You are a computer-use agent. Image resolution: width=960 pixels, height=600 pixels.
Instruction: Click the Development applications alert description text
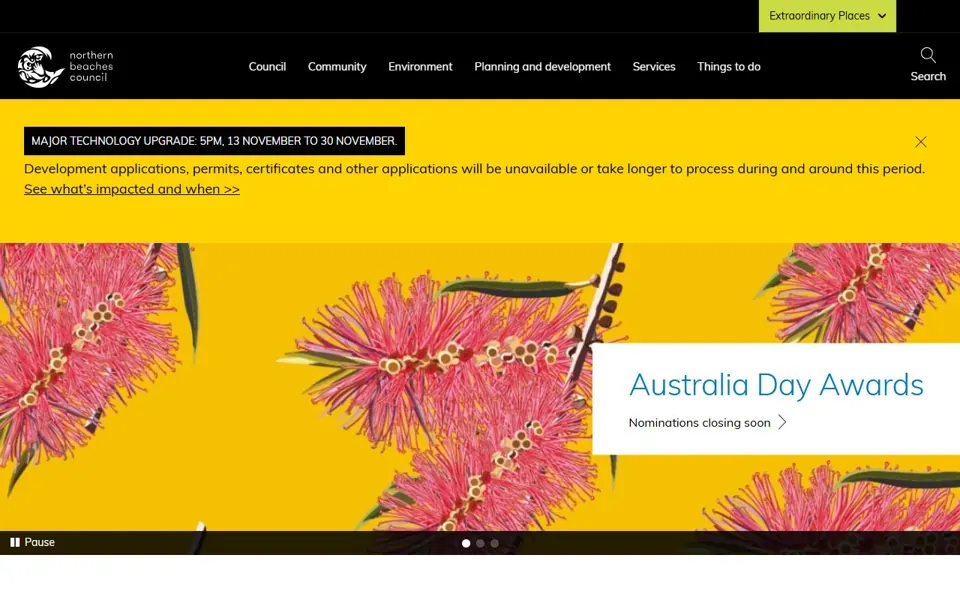click(474, 169)
